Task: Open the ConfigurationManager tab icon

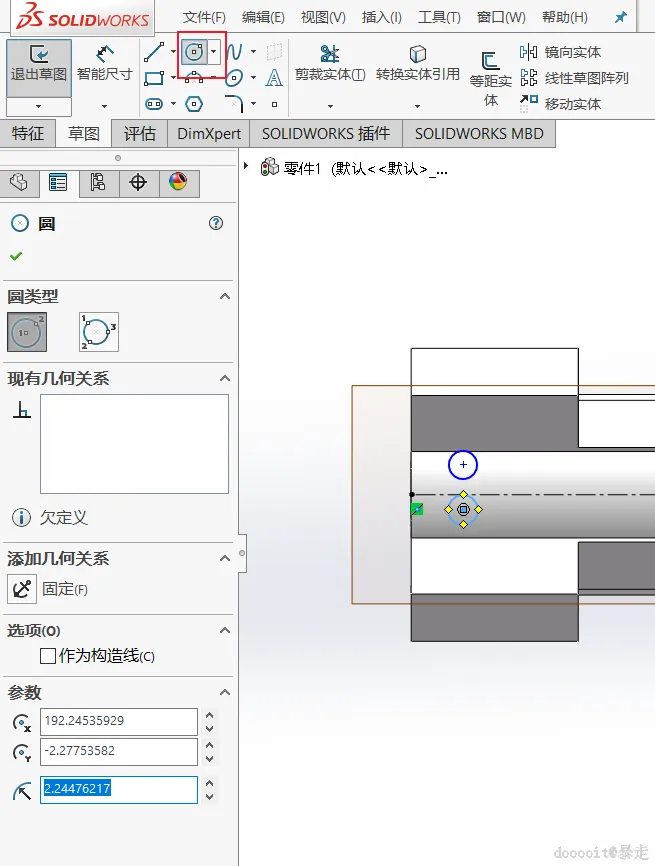Action: pyautogui.click(x=98, y=183)
